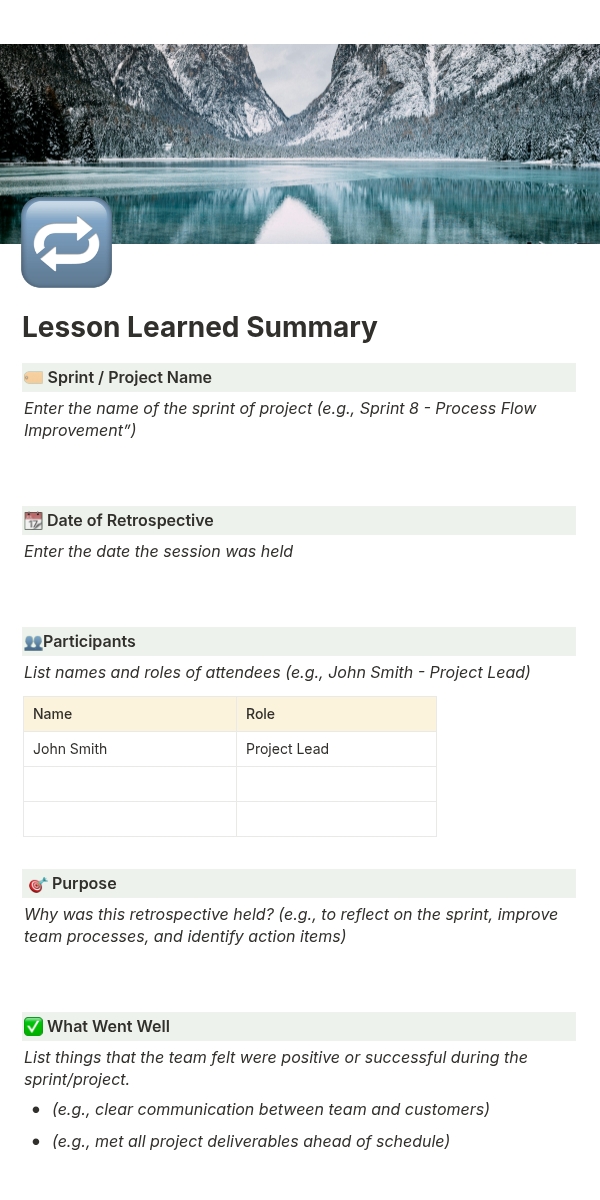600x1200 pixels.
Task: Click the Project Lead table cell
Action: [x=336, y=749]
